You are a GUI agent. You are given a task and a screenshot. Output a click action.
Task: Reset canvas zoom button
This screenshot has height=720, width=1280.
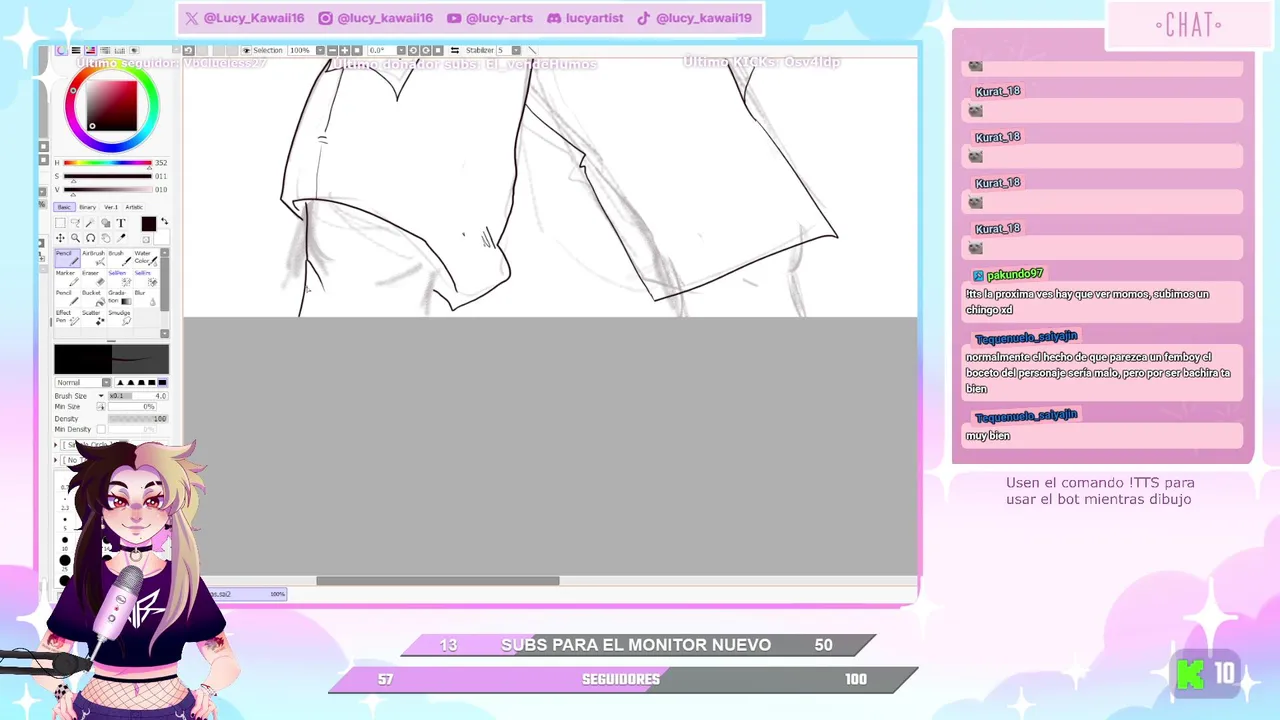(x=357, y=50)
